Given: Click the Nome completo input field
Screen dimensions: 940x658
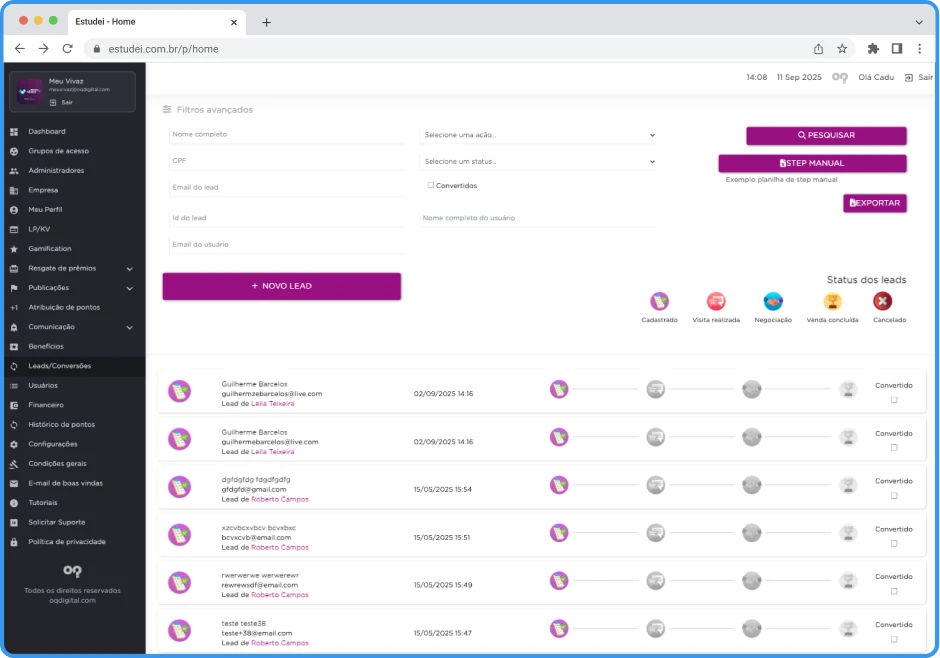Looking at the screenshot, I should click(286, 134).
